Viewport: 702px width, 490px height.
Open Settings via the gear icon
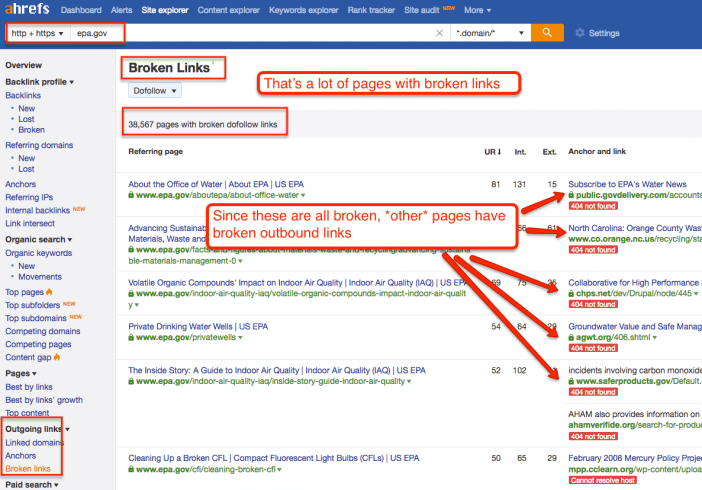pyautogui.click(x=580, y=33)
